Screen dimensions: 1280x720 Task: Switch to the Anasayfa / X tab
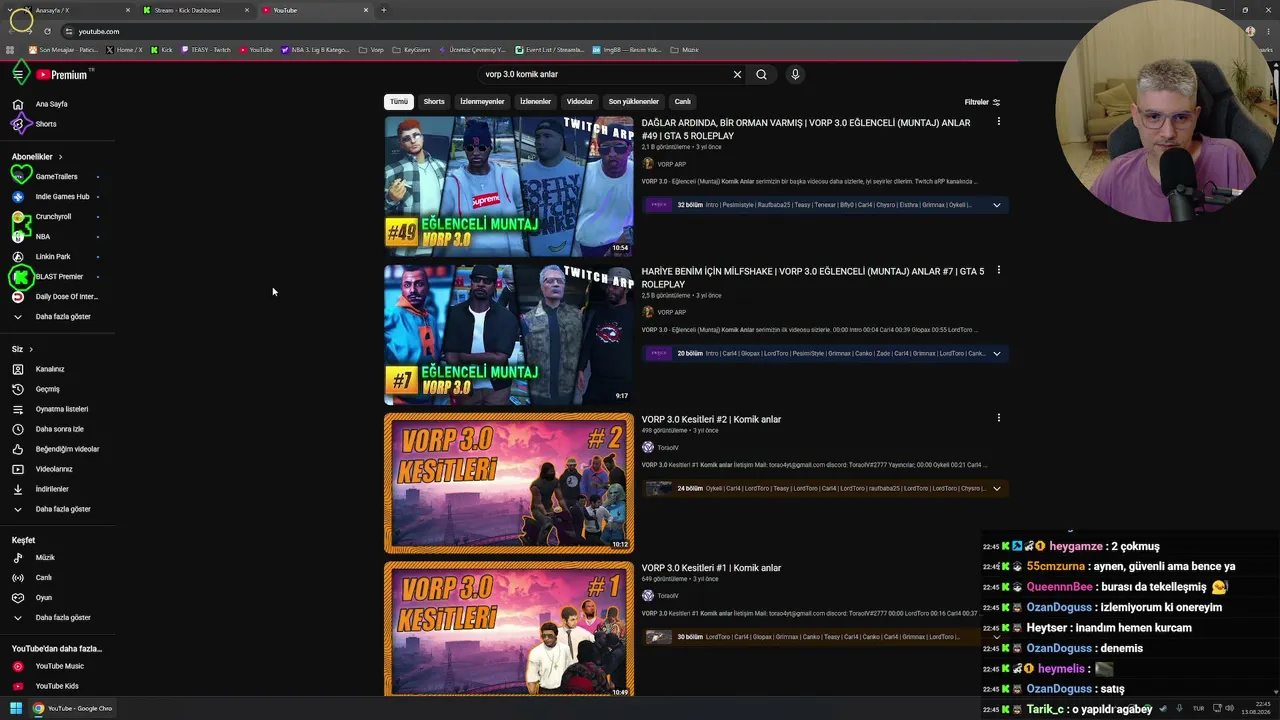[71, 10]
